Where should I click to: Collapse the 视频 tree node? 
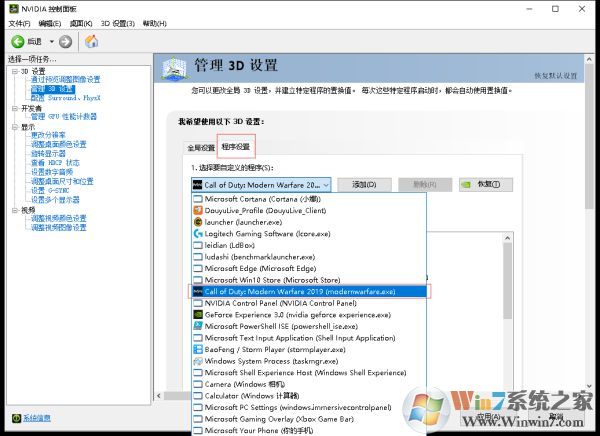(15, 210)
